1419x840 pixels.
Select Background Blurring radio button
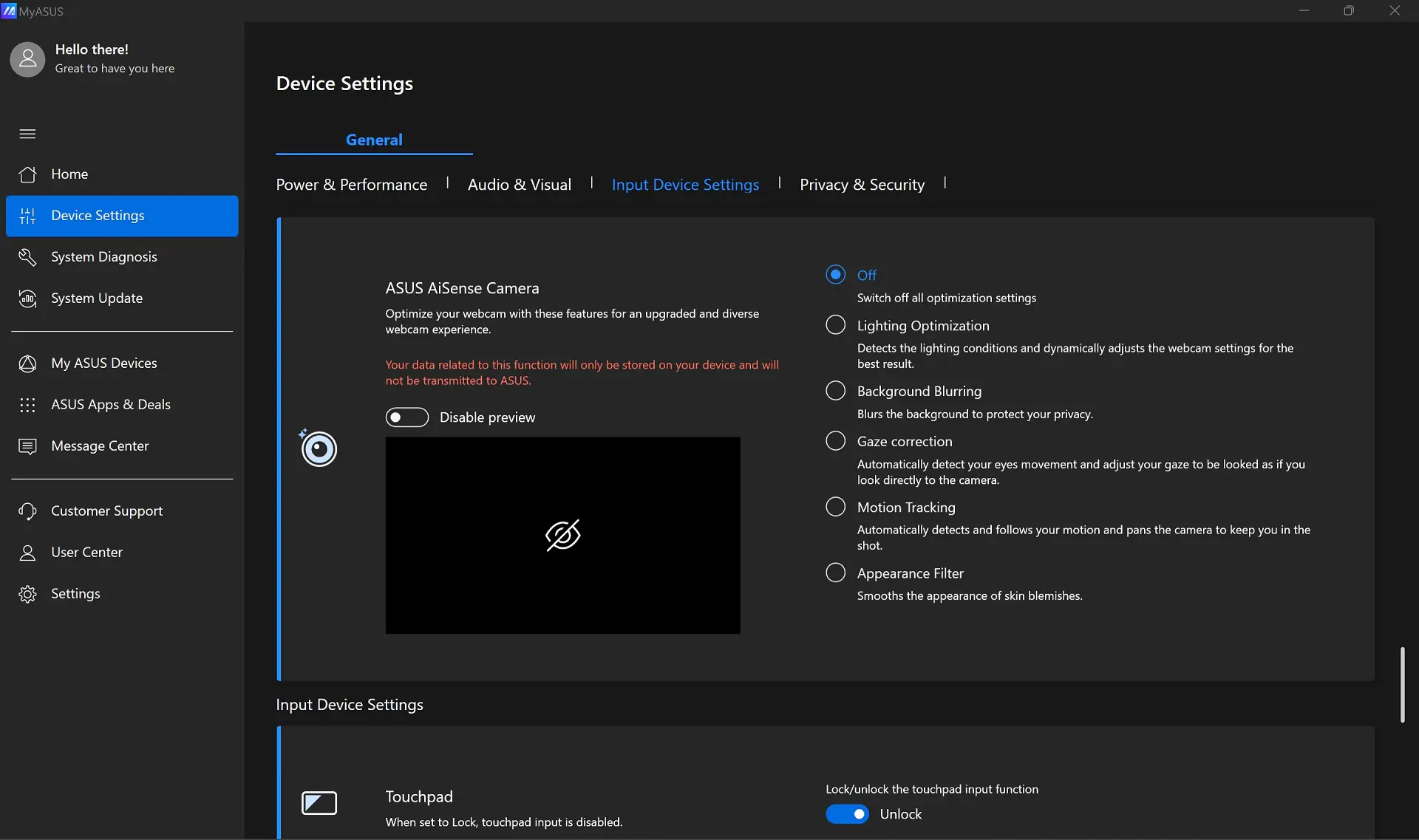coord(835,391)
